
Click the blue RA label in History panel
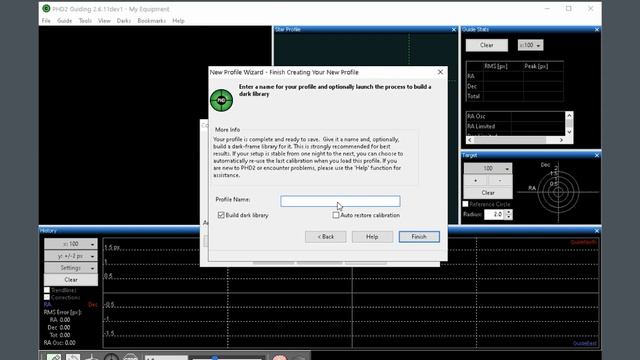pyautogui.click(x=48, y=305)
